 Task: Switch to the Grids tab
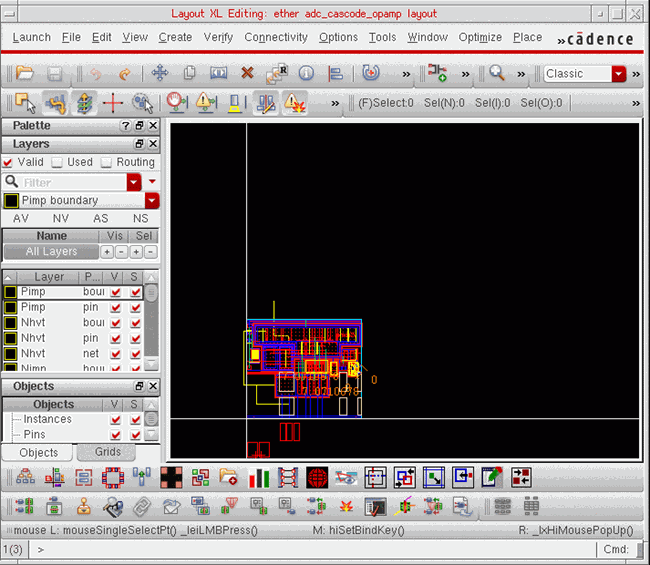[x=108, y=452]
